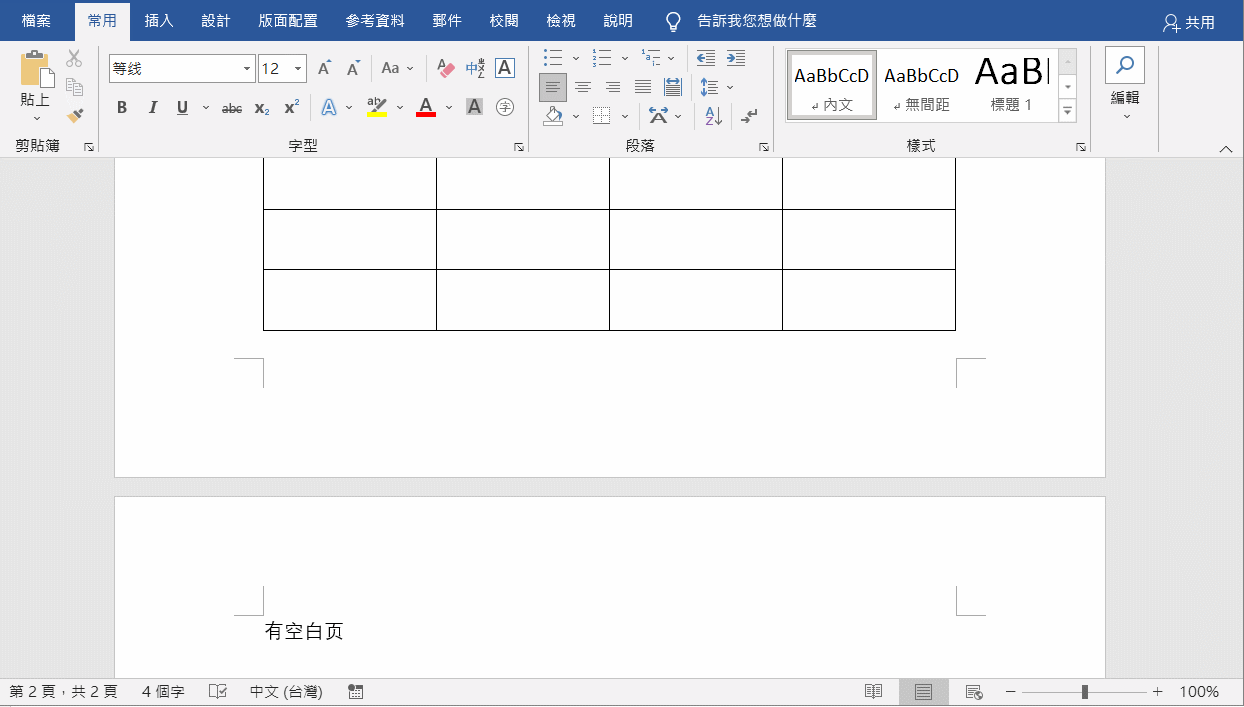1244x707 pixels.
Task: Expand the styles gallery More button
Action: point(1068,111)
